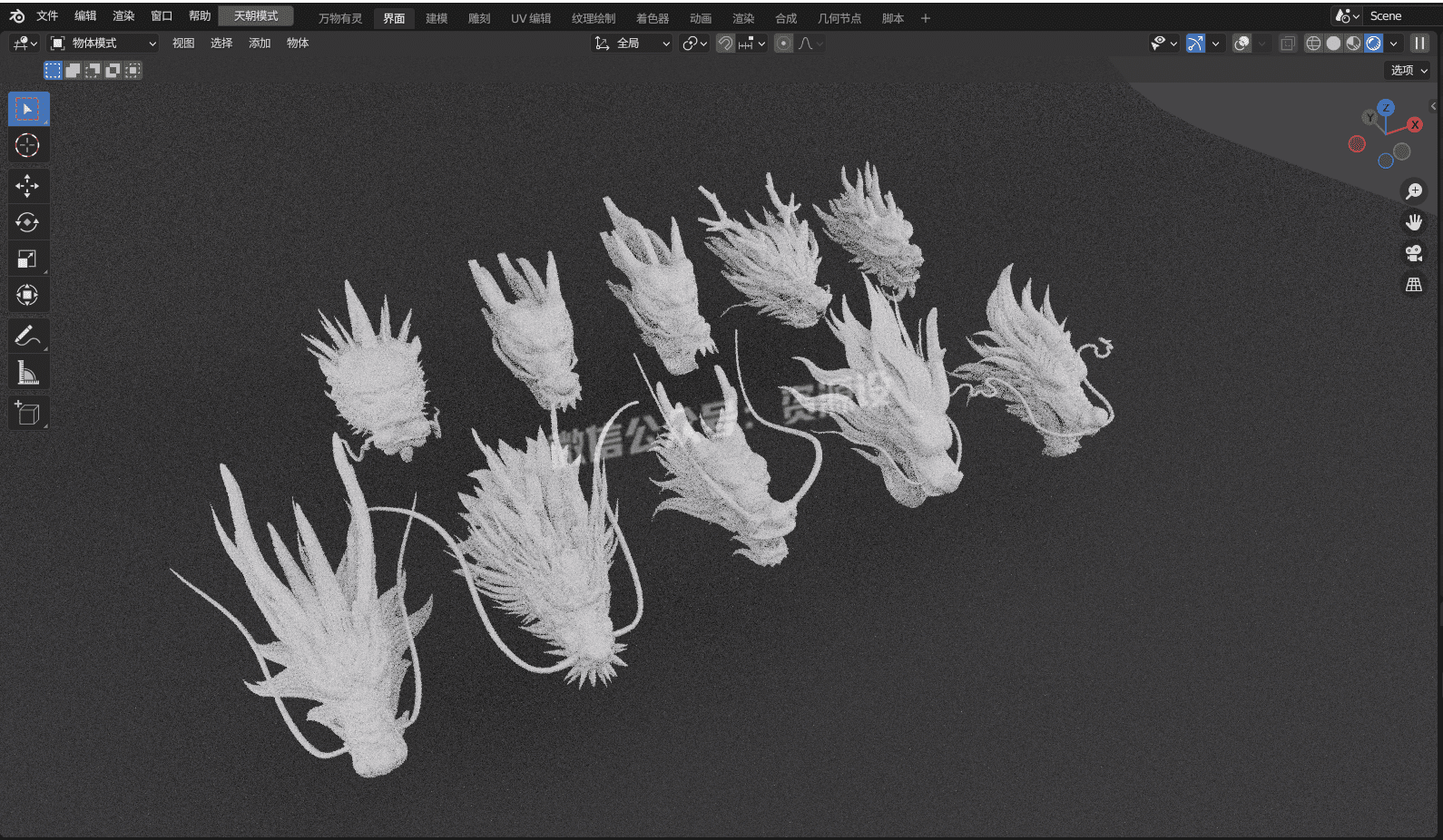The height and width of the screenshot is (840, 1443).
Task: Open the 文件 file menu
Action: (x=47, y=16)
